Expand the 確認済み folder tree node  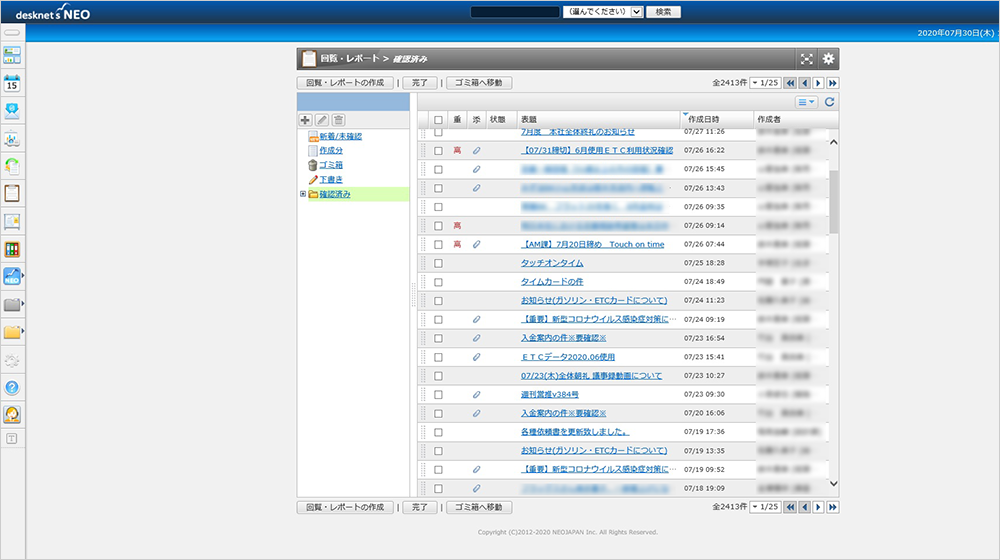tap(303, 194)
